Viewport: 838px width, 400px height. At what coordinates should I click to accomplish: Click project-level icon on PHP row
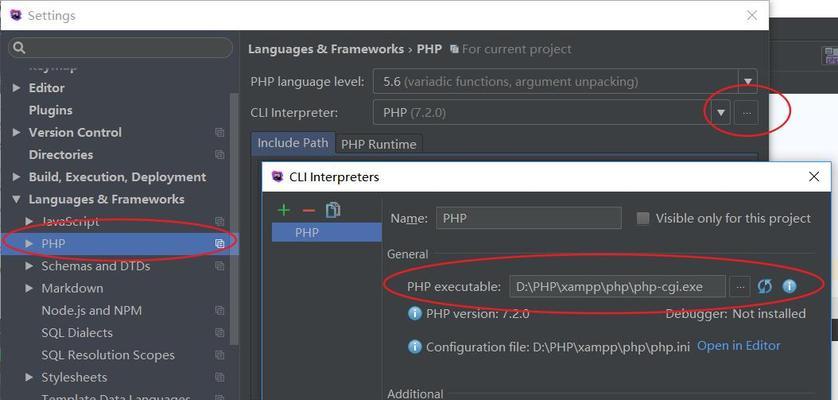click(220, 244)
